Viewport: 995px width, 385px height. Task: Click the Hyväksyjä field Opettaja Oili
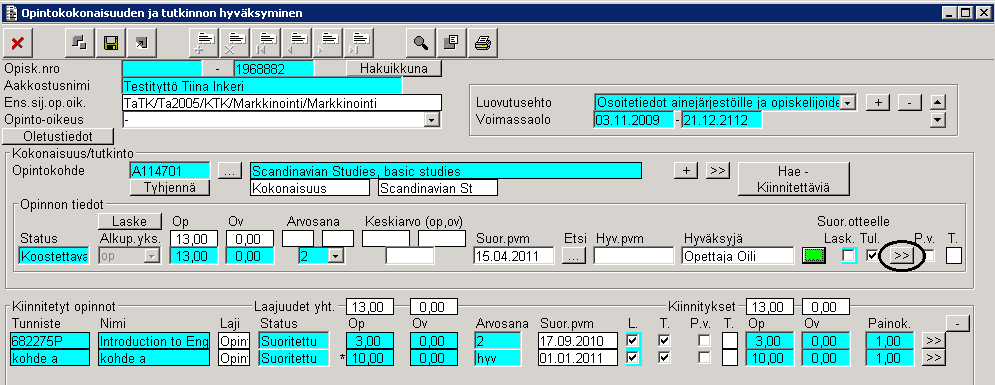point(738,256)
